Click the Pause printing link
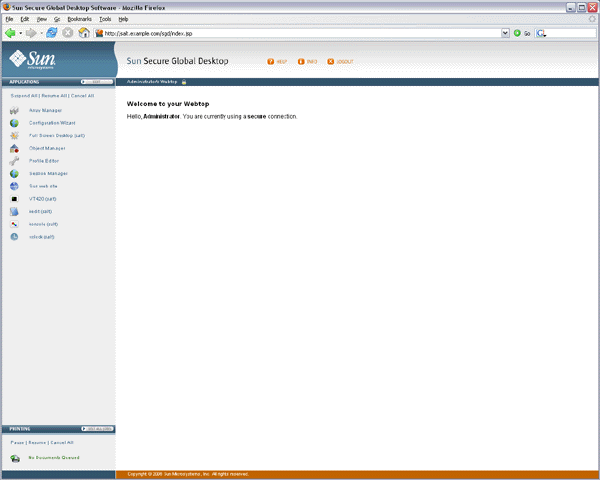 [x=17, y=442]
